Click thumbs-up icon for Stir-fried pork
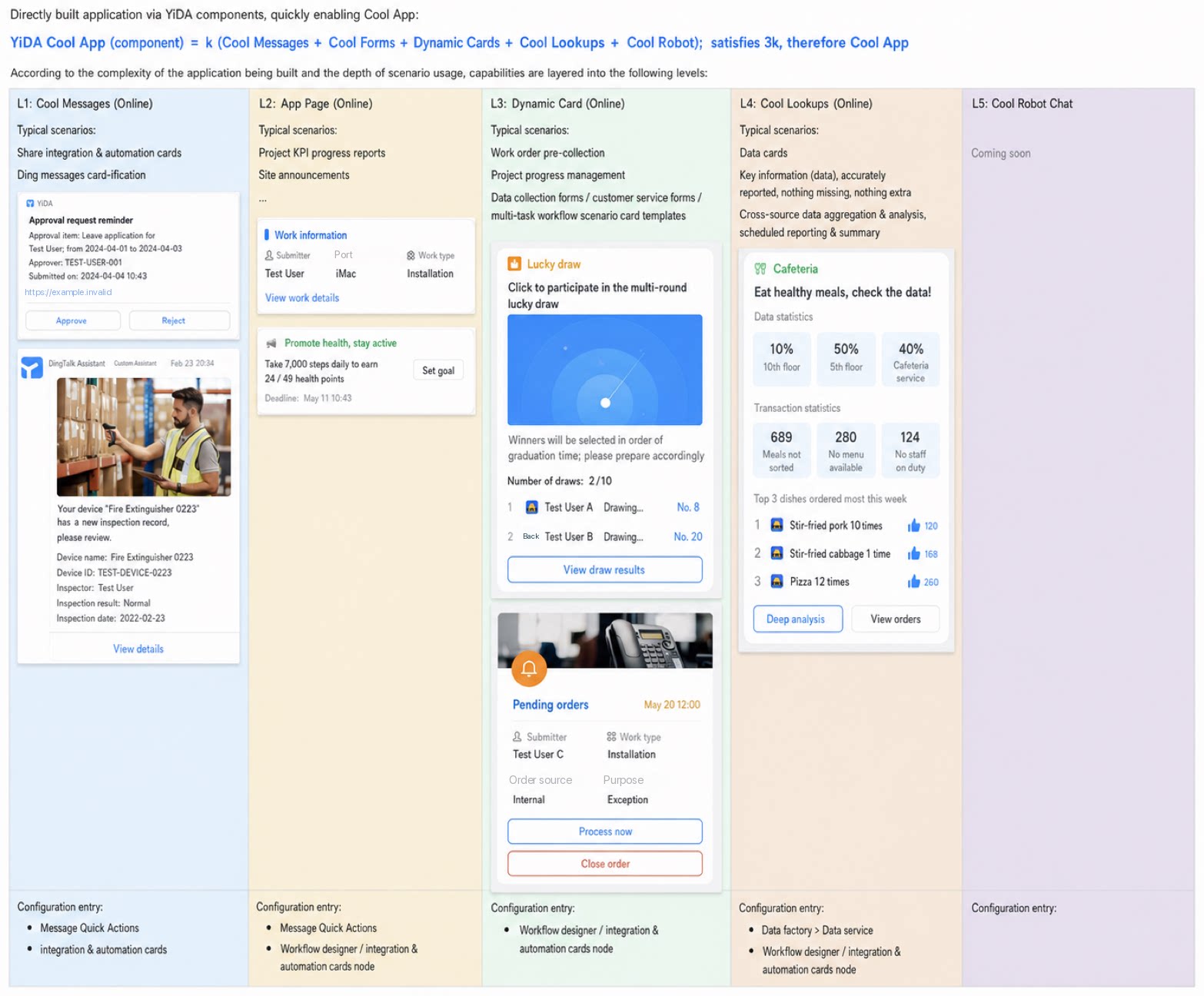 [x=913, y=526]
